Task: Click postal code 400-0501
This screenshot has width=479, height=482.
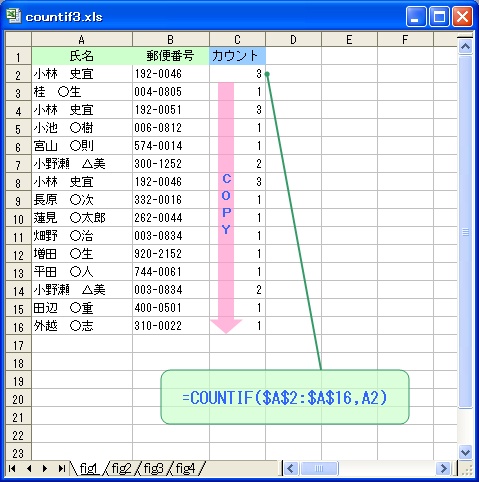Action: 171,308
